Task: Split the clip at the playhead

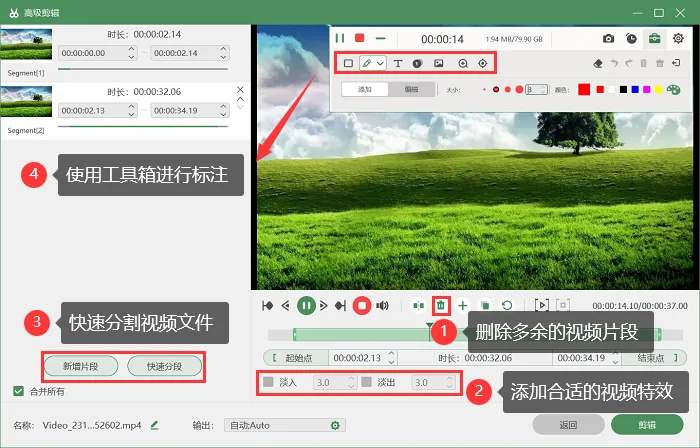Action: pos(418,306)
